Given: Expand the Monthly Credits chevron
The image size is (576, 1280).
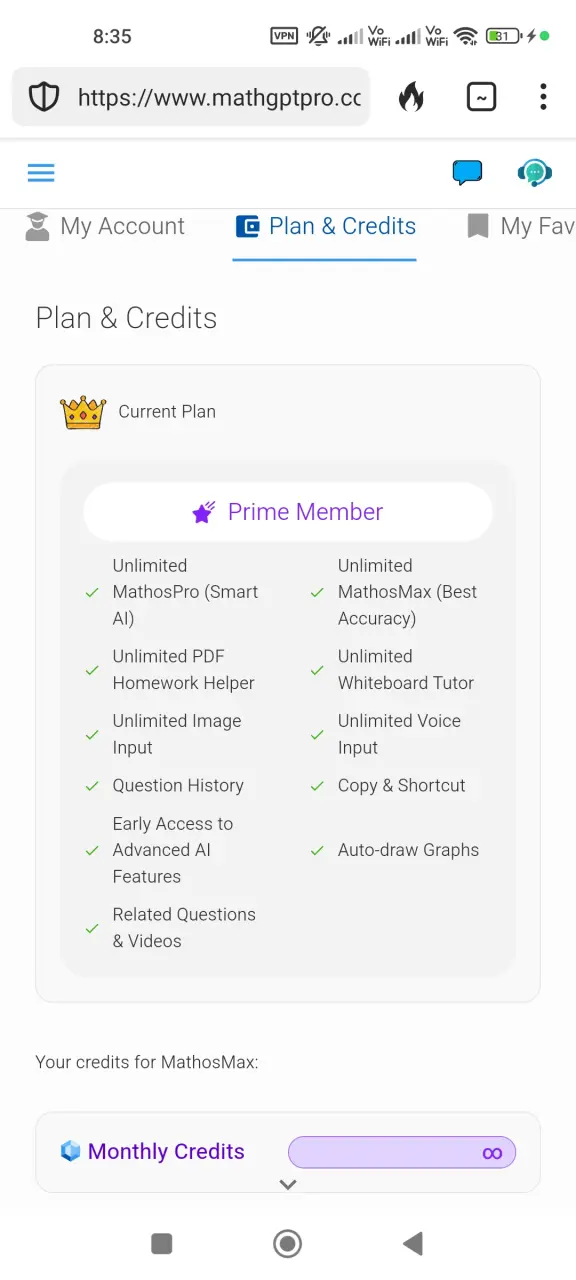Looking at the screenshot, I should (x=288, y=1185).
